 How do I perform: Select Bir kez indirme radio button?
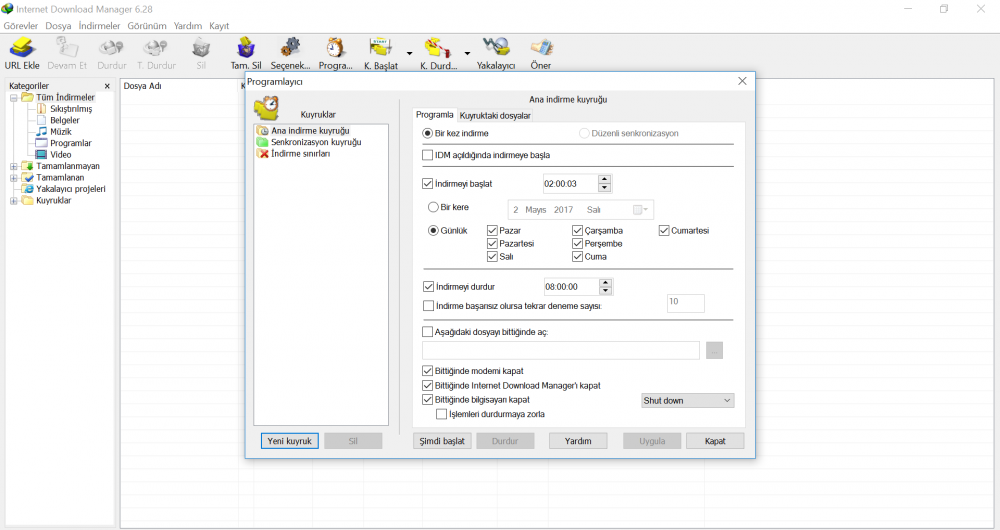point(427,133)
